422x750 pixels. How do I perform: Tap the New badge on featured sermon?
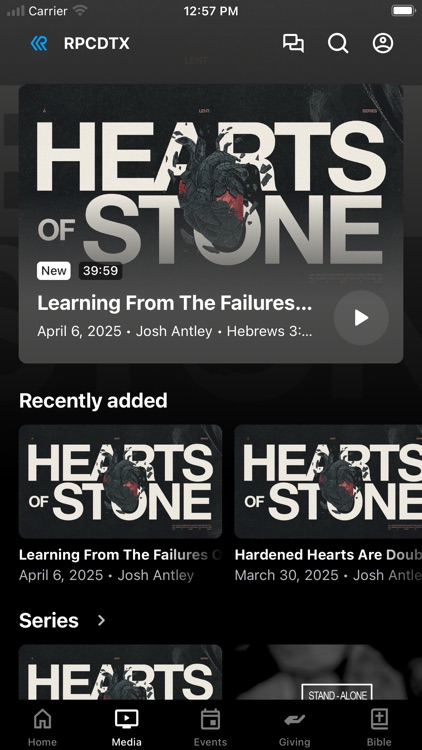point(54,271)
